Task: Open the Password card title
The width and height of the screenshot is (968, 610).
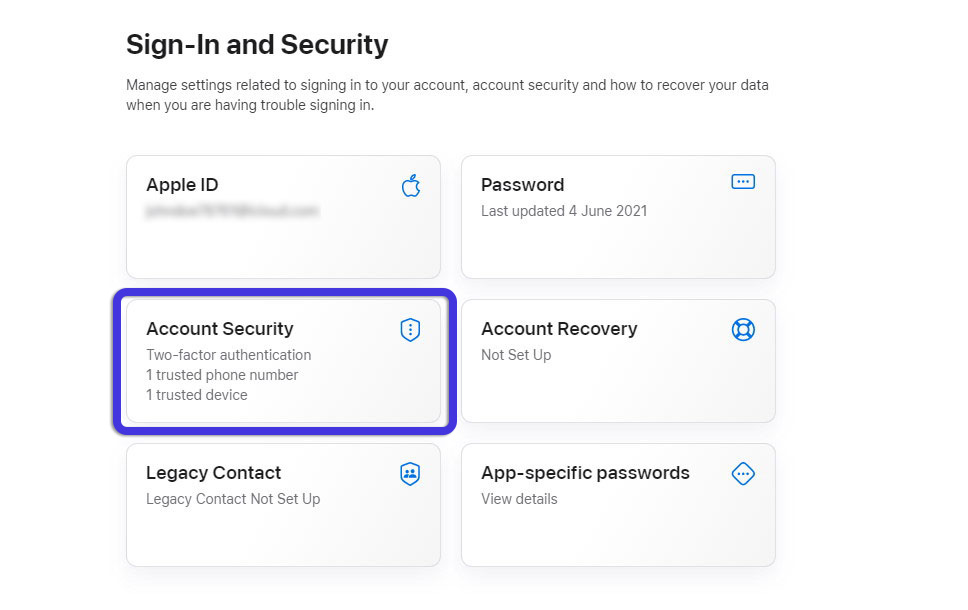Action: (x=522, y=185)
